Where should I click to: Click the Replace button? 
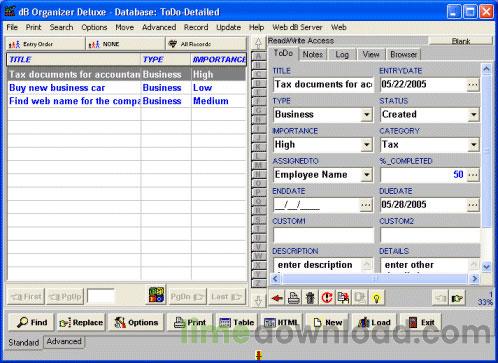pyautogui.click(x=81, y=322)
